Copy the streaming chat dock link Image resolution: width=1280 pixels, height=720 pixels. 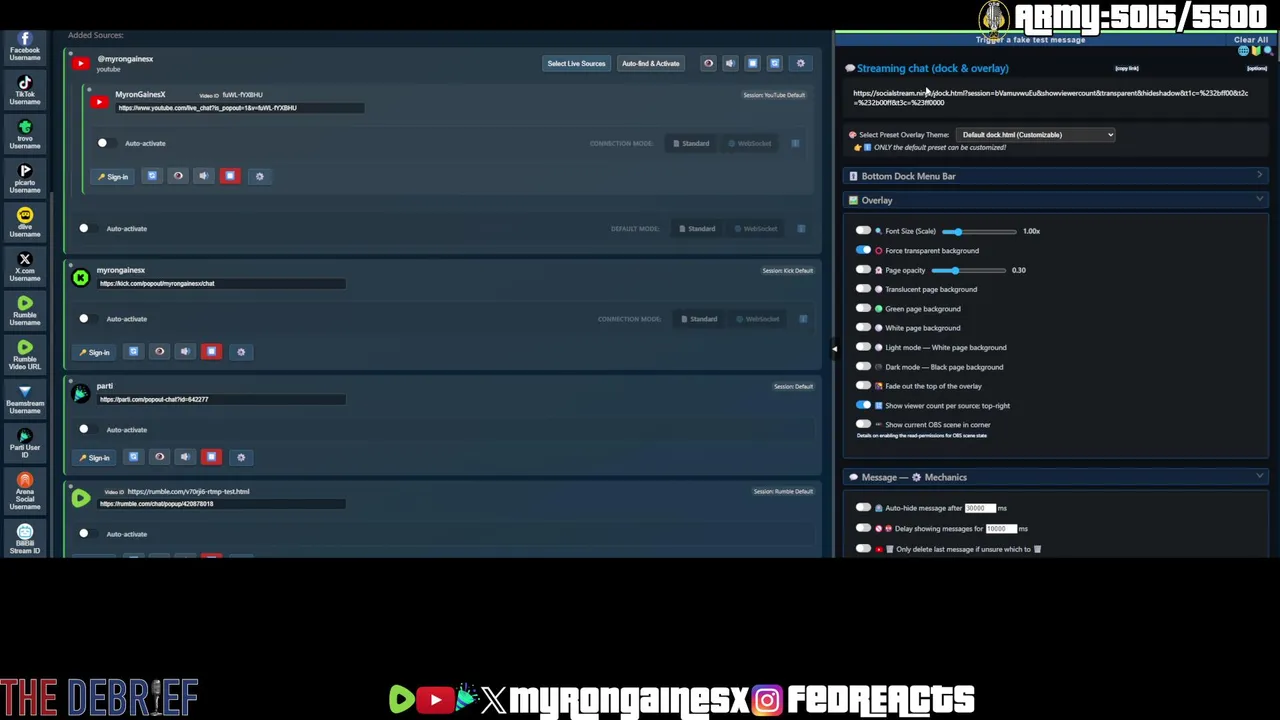tap(1127, 68)
